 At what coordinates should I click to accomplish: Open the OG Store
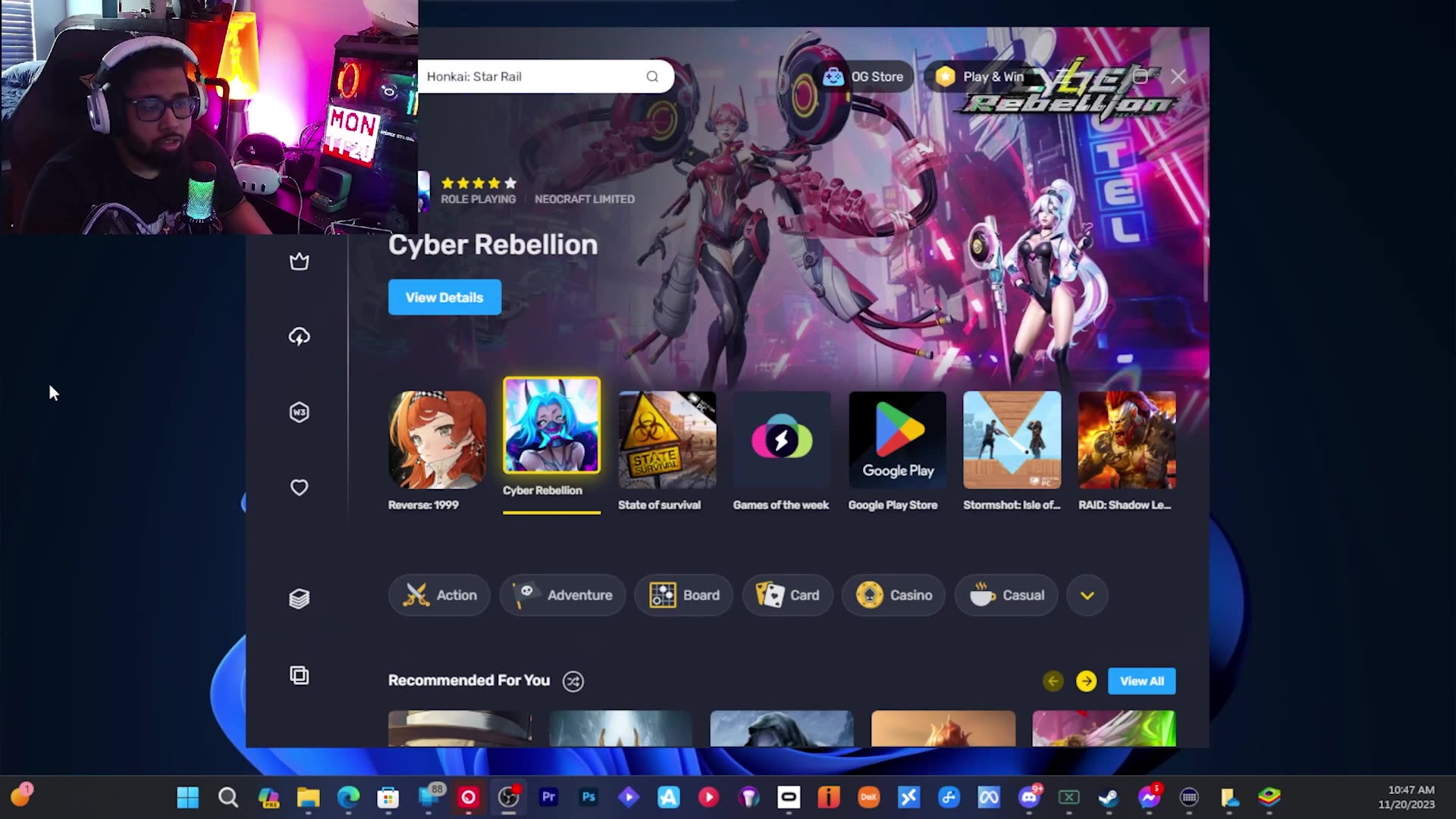click(x=864, y=76)
